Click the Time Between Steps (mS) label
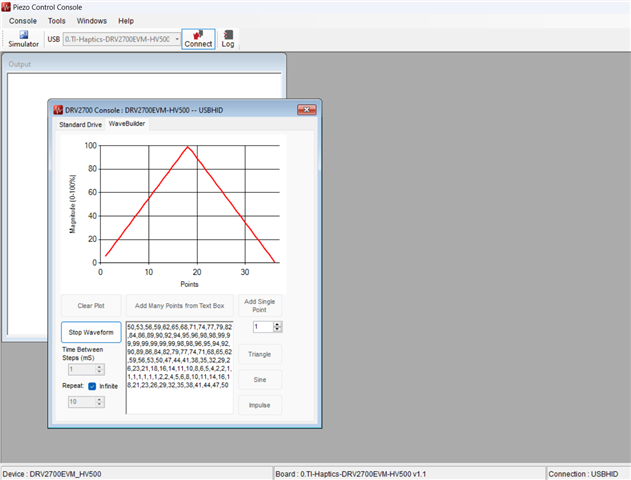 coord(82,354)
